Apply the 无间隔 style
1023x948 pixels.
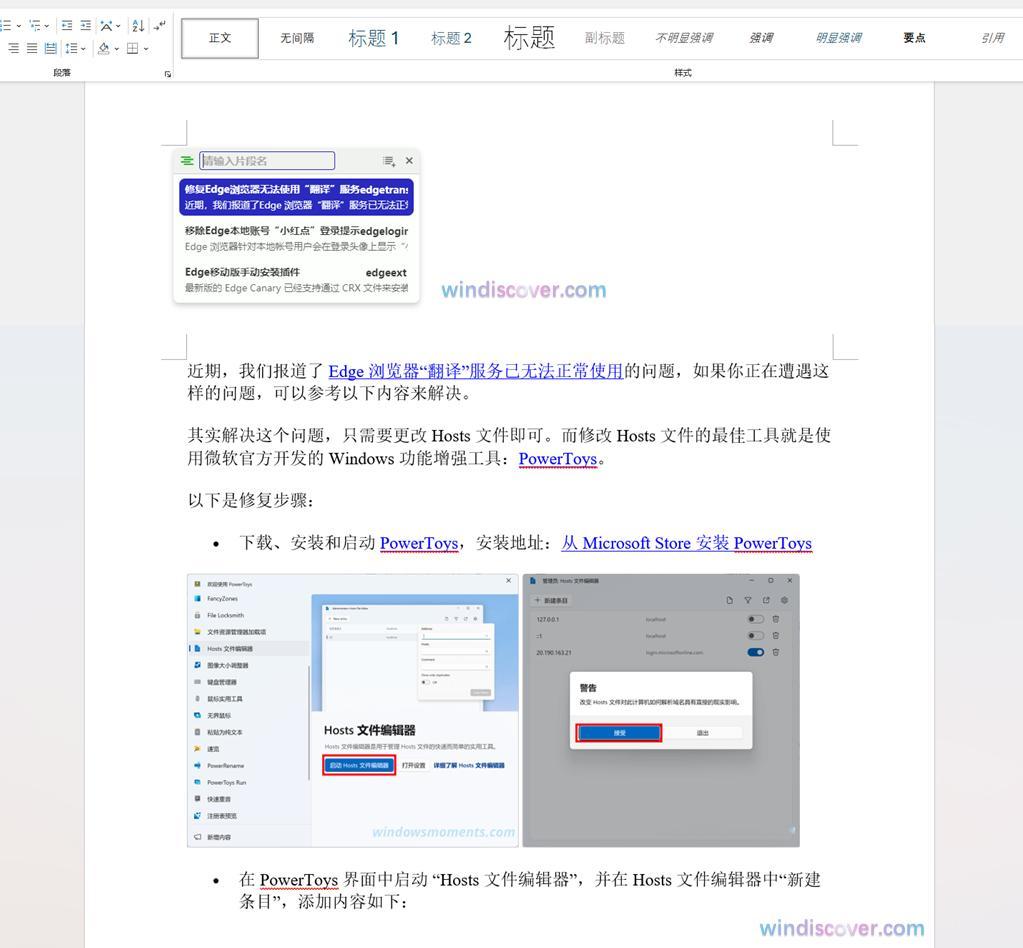(x=297, y=38)
